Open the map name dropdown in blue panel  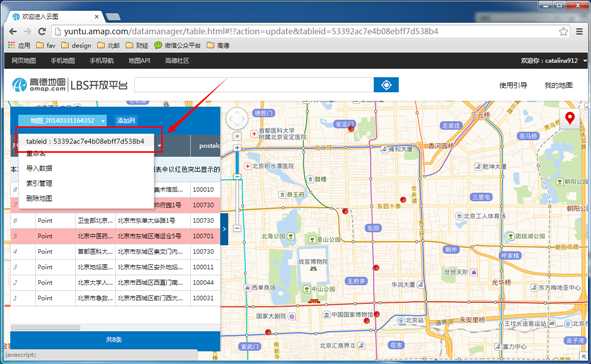(x=63, y=121)
